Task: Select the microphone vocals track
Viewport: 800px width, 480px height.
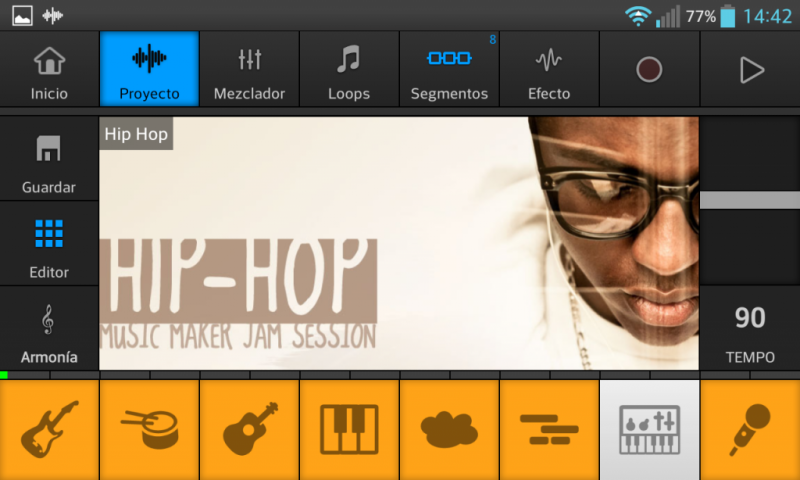Action: (749, 429)
